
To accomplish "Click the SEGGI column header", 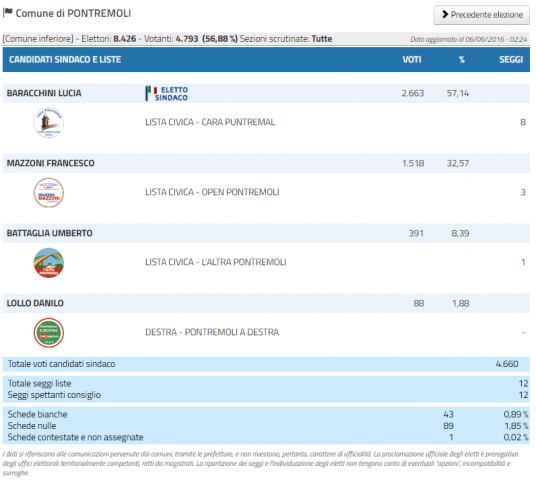I will click(x=511, y=60).
